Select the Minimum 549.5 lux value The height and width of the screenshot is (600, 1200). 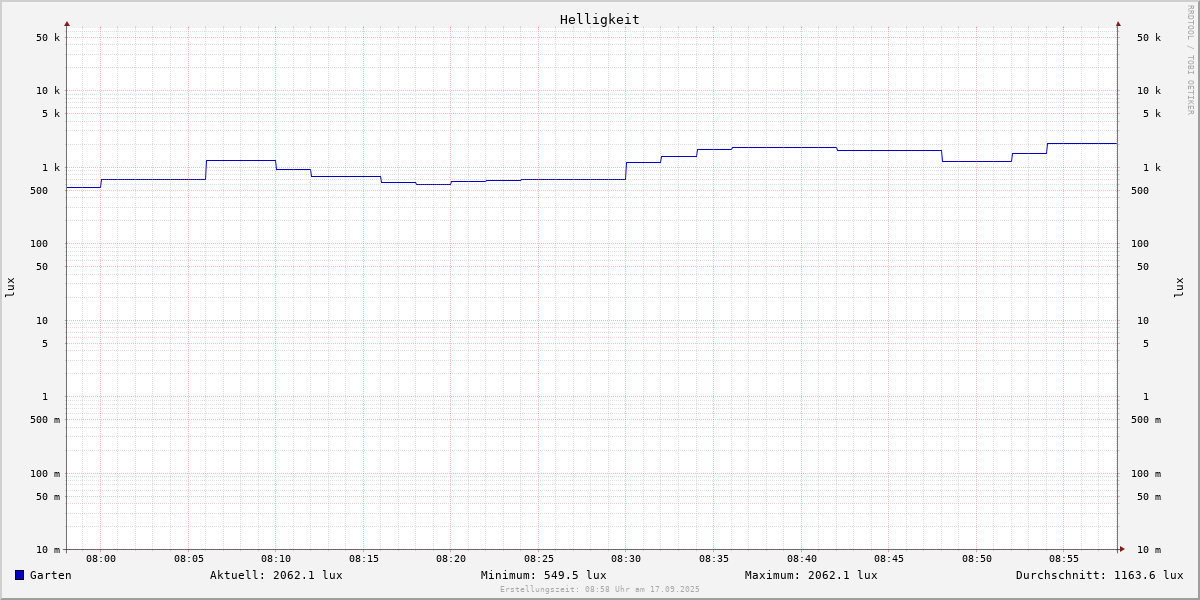click(x=543, y=575)
